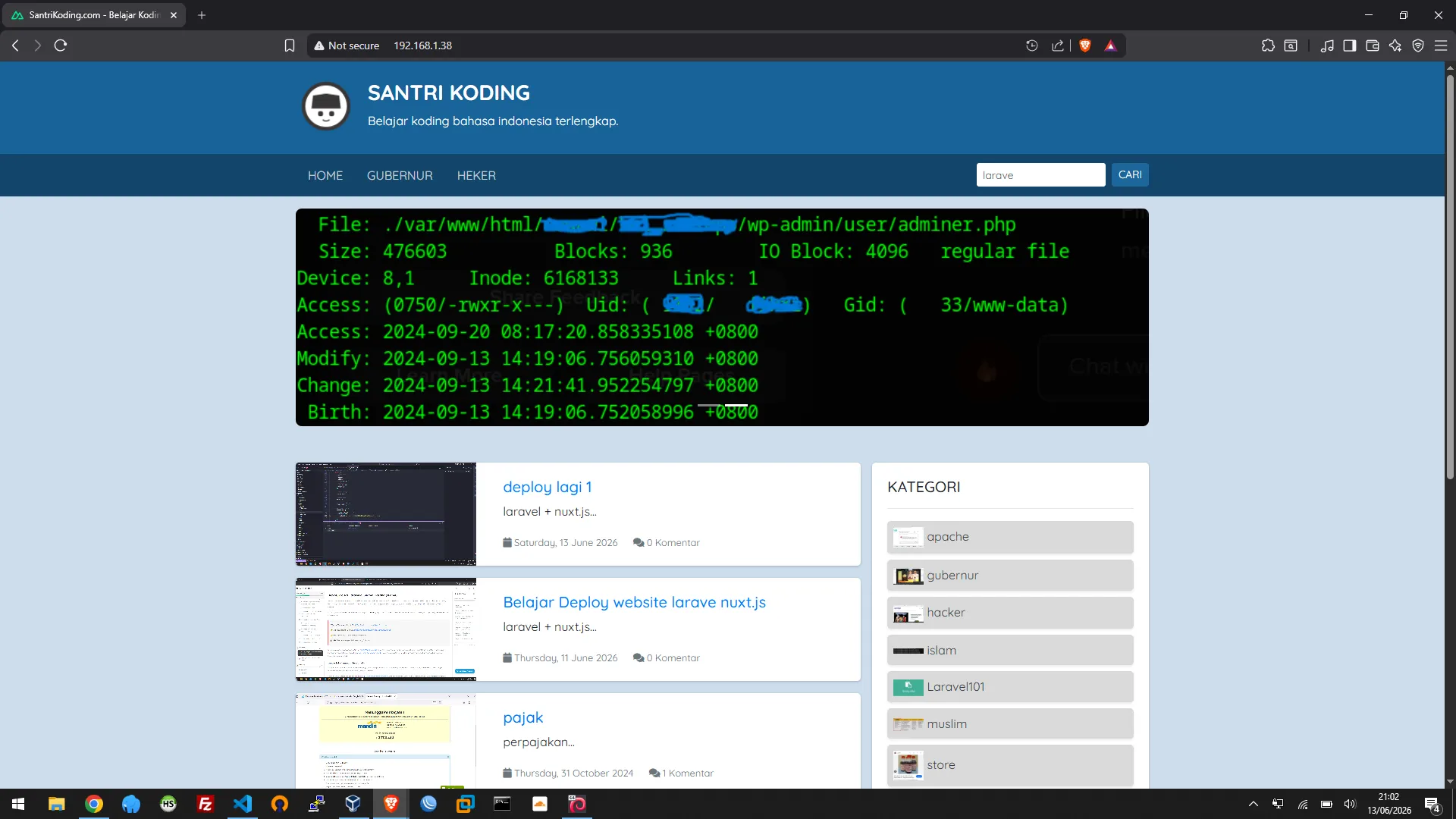The image size is (1456, 819).
Task: Open the GUBERNUR menu item
Action: point(400,175)
